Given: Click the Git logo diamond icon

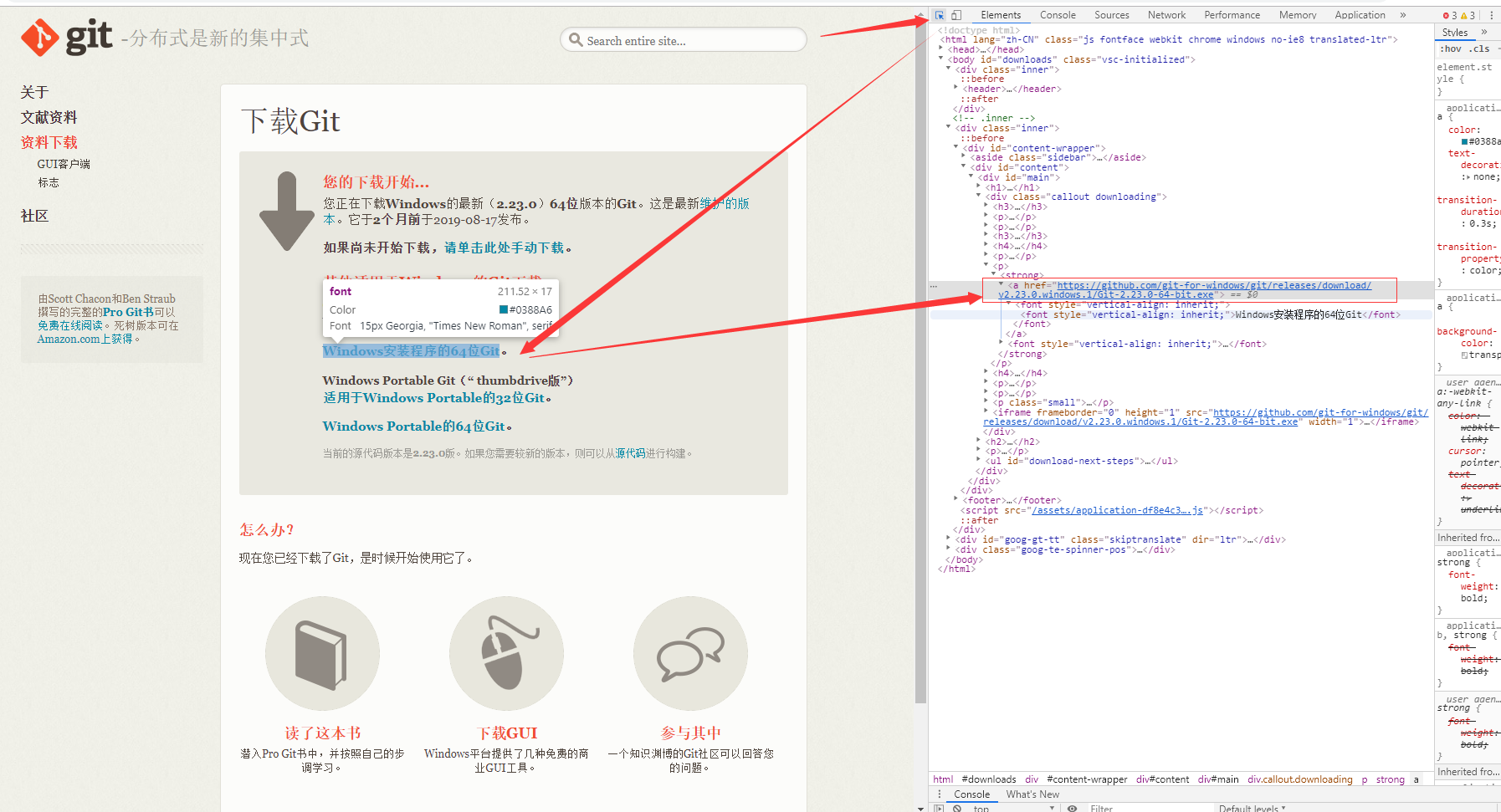Looking at the screenshot, I should point(39,38).
